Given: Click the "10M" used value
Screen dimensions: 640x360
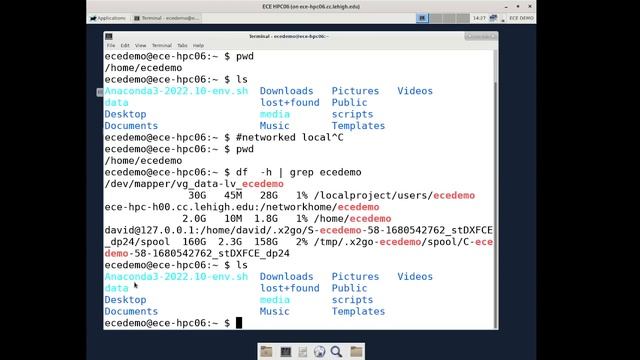Looking at the screenshot, I should (x=233, y=219).
